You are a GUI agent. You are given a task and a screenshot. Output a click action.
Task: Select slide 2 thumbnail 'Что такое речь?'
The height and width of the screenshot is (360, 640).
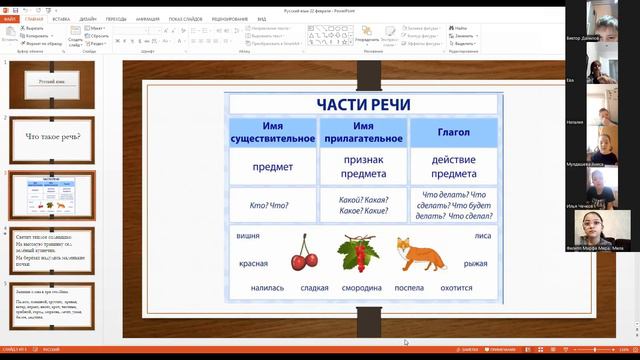coord(52,140)
